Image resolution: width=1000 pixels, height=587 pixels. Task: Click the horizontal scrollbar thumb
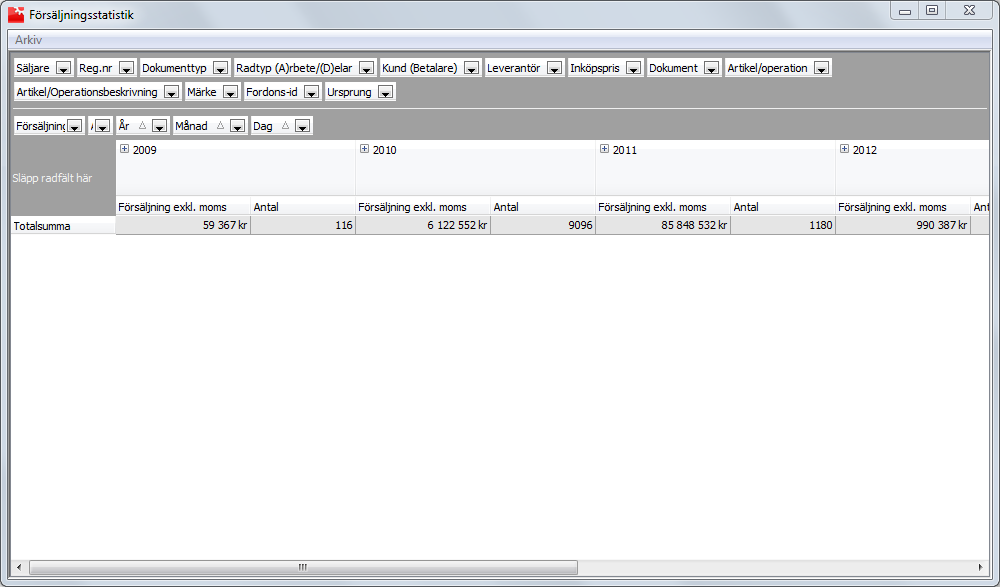(x=304, y=567)
